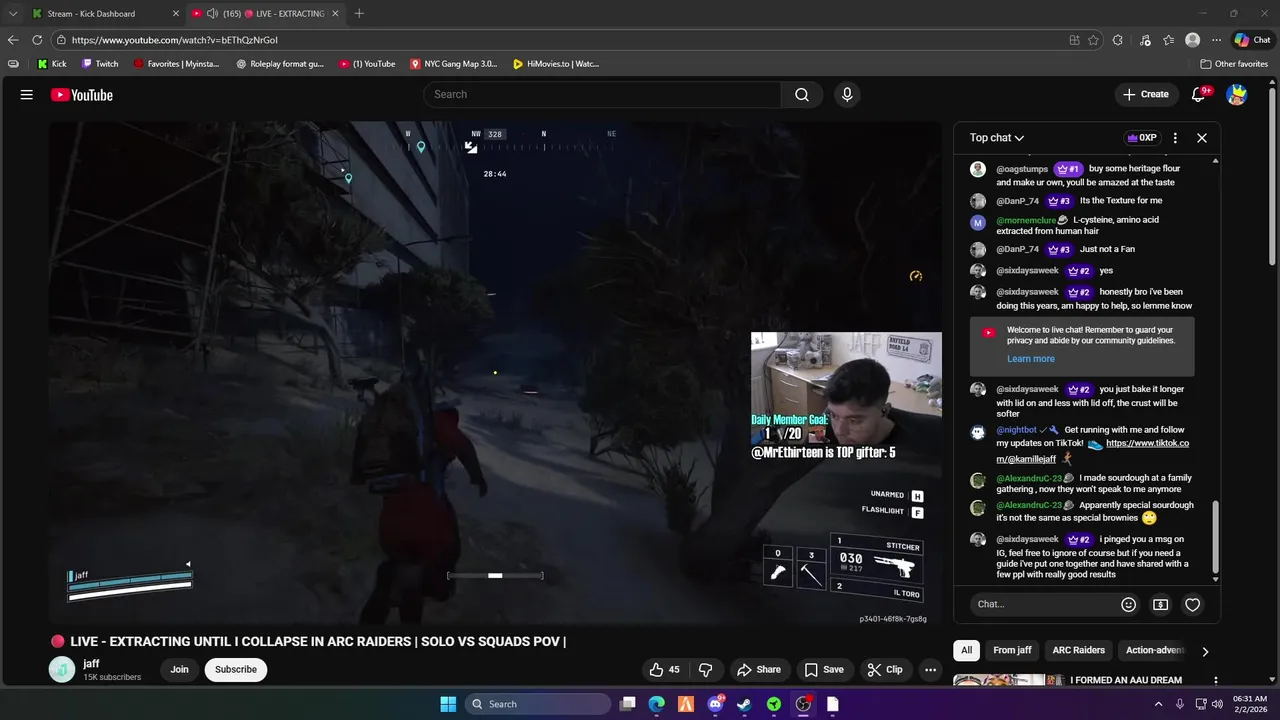
Task: Open more actions ellipsis below video
Action: 930,670
